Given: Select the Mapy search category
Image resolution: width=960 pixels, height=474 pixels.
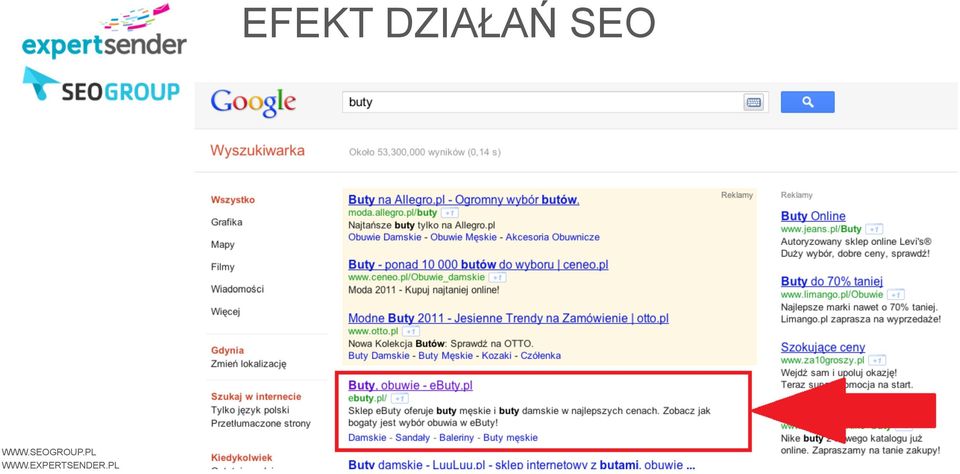Looking at the screenshot, I should (x=223, y=244).
